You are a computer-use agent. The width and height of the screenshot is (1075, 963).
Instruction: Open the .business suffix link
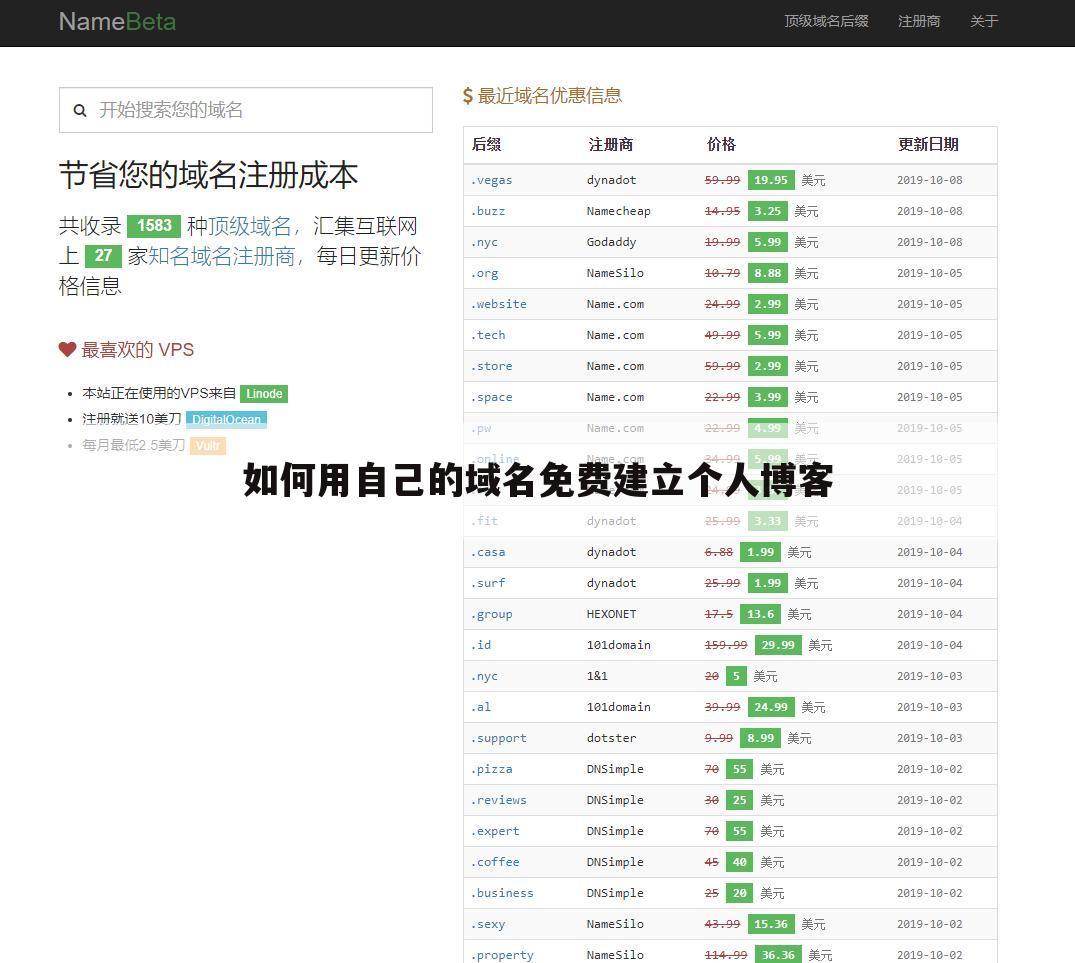click(x=503, y=893)
